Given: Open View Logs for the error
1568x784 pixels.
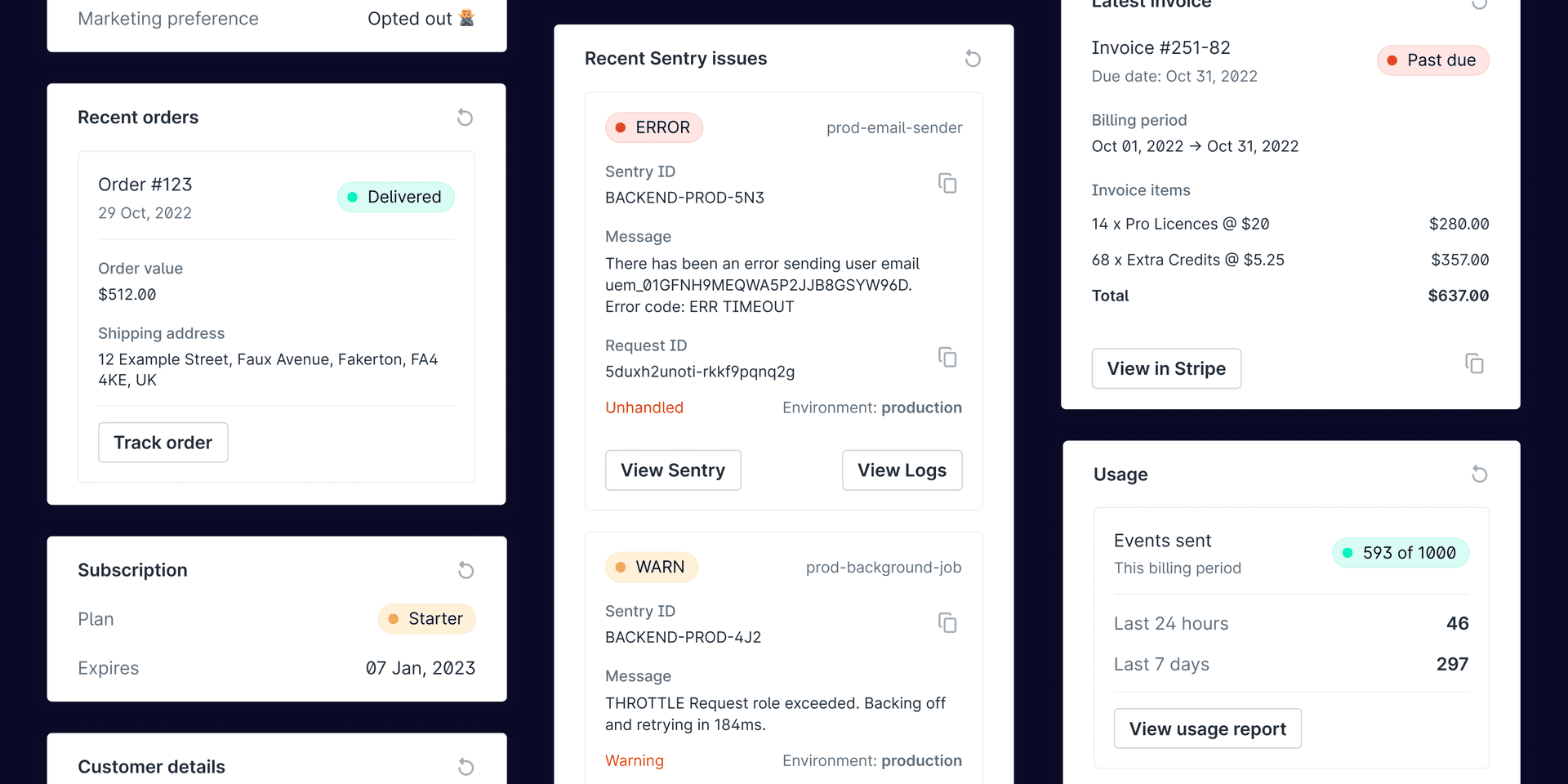Looking at the screenshot, I should (902, 470).
